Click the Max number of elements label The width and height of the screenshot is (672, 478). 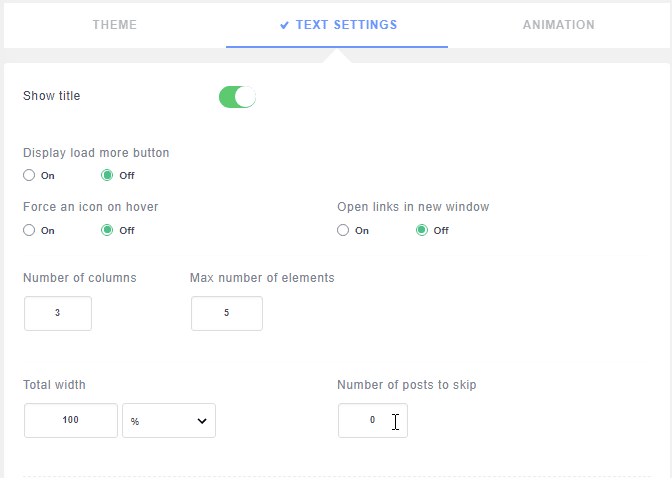point(262,278)
